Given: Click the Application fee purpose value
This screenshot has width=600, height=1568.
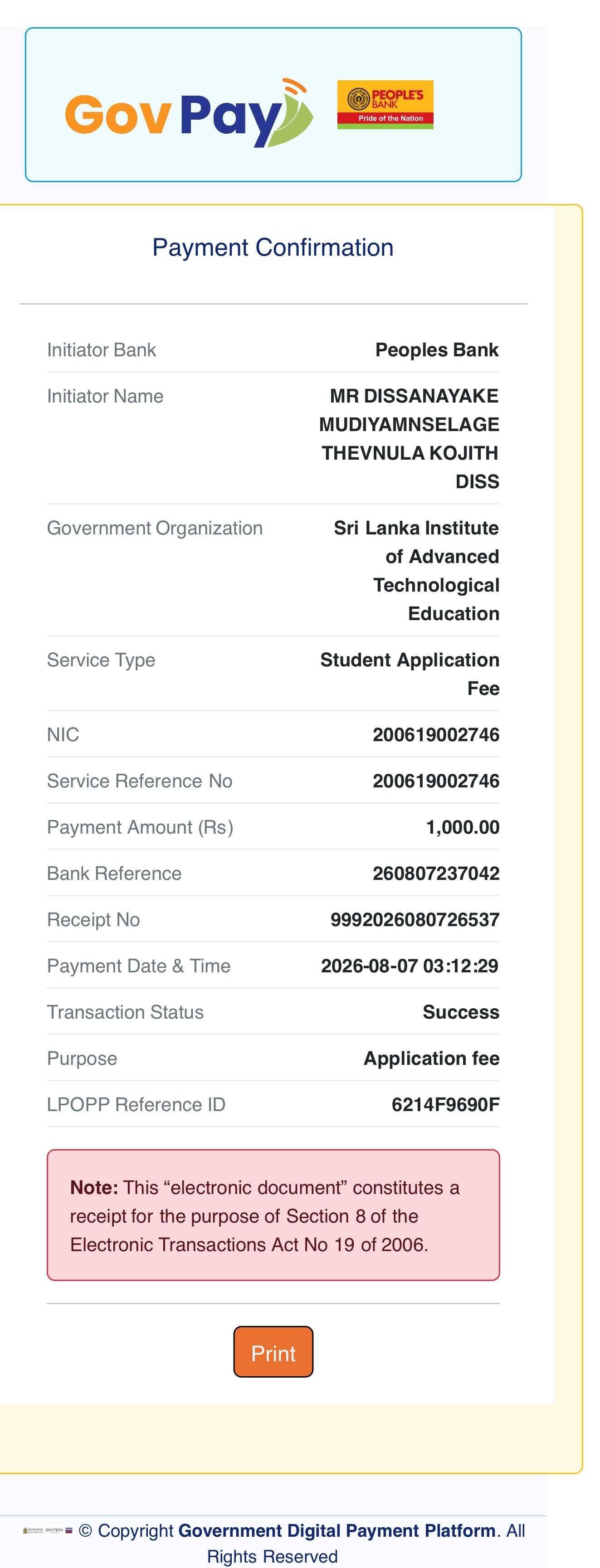Looking at the screenshot, I should coord(432,1058).
